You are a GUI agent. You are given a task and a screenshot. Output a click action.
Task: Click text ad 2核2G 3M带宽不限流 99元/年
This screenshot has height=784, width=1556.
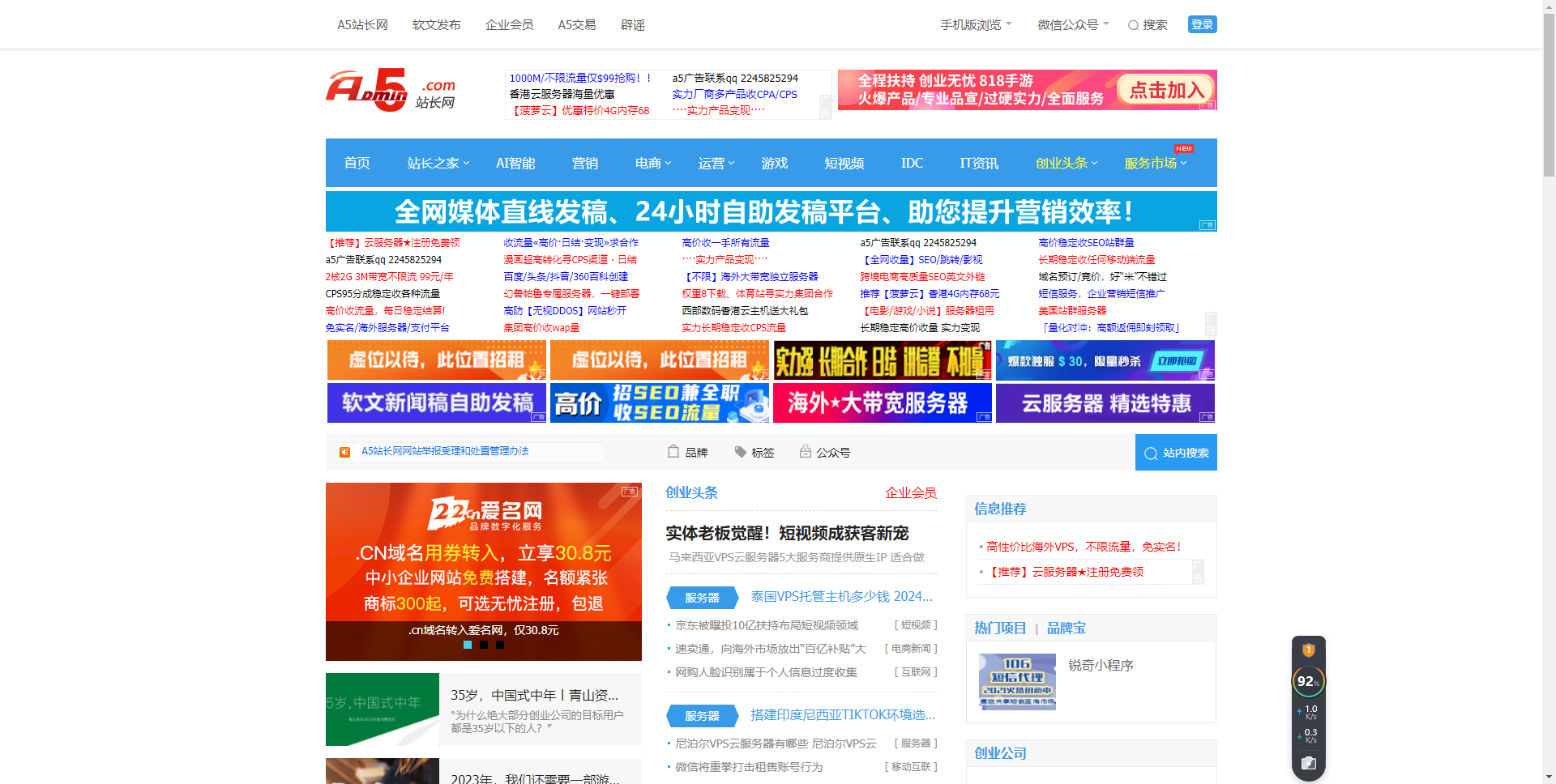pyautogui.click(x=389, y=277)
